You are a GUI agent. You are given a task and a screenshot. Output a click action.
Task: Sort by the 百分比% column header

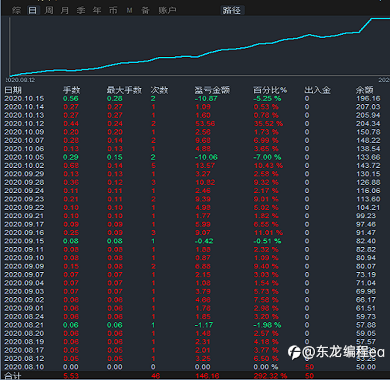coord(270,90)
